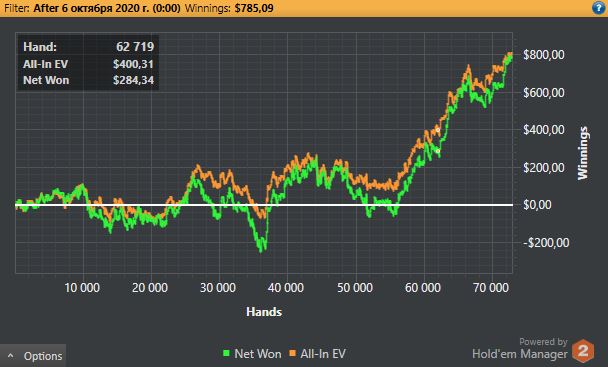Select the Net Won data point marker
This screenshot has width=608, height=367.
tap(438, 151)
